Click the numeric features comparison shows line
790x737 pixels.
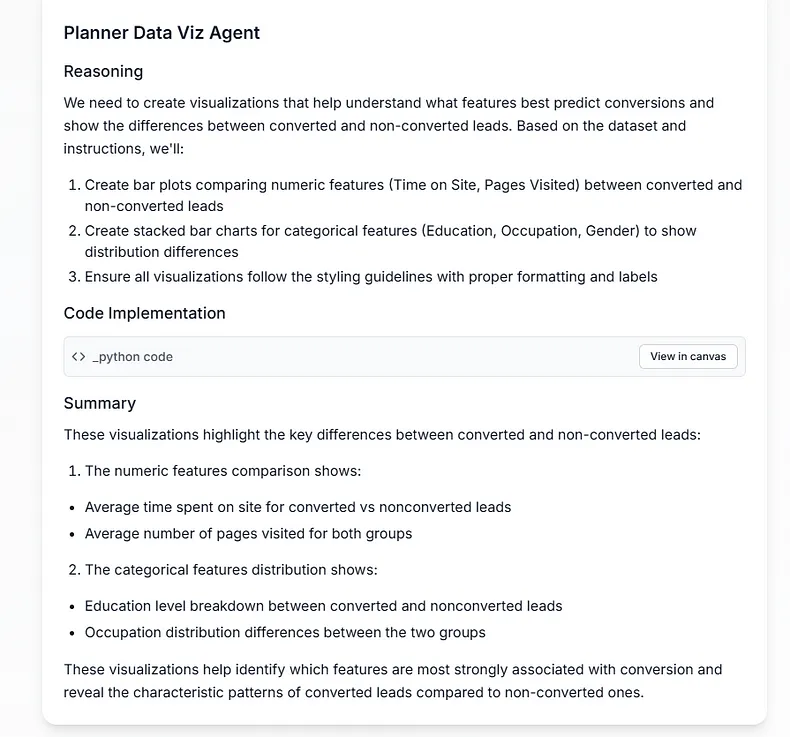click(x=215, y=471)
